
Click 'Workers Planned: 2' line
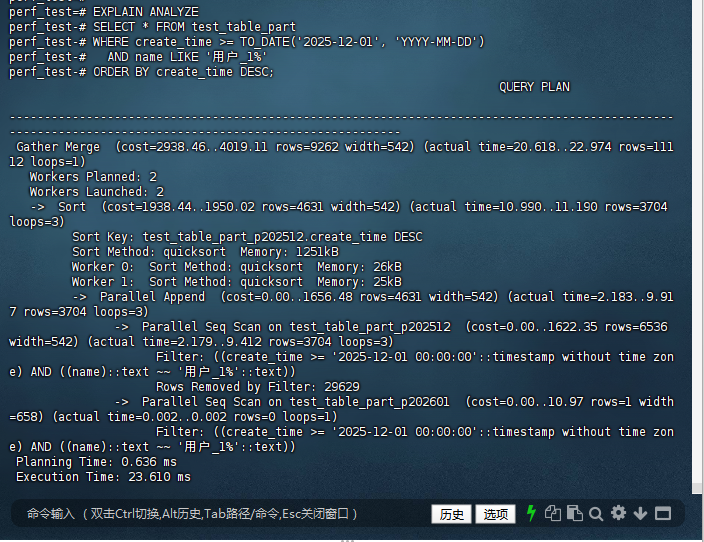click(93, 177)
